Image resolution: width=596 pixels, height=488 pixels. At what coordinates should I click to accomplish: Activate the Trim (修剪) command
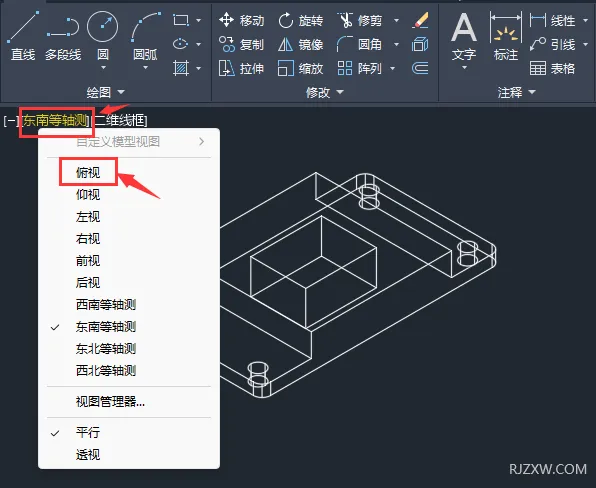(359, 20)
